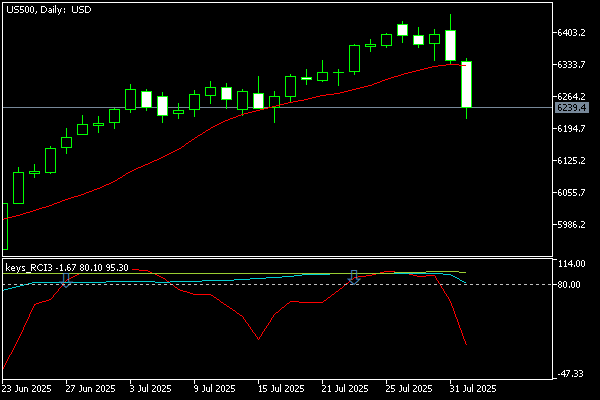This screenshot has width=600, height=400.
Task: Select the down arrow signal near 21 Jul
Action: pyautogui.click(x=354, y=278)
